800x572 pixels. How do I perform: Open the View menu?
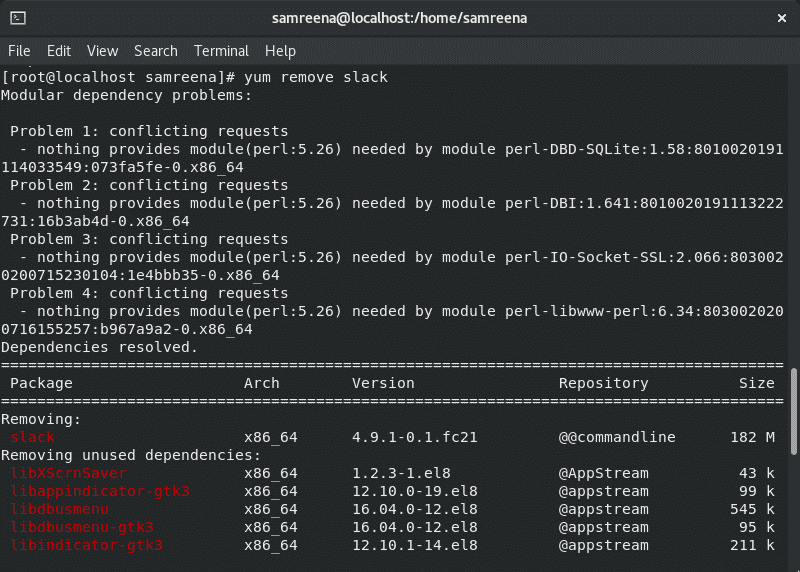103,51
